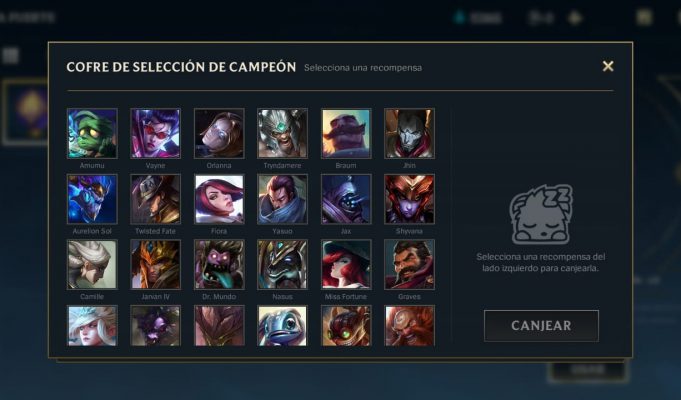
Task: Select the Twisted Fate portrait
Action: (155, 199)
